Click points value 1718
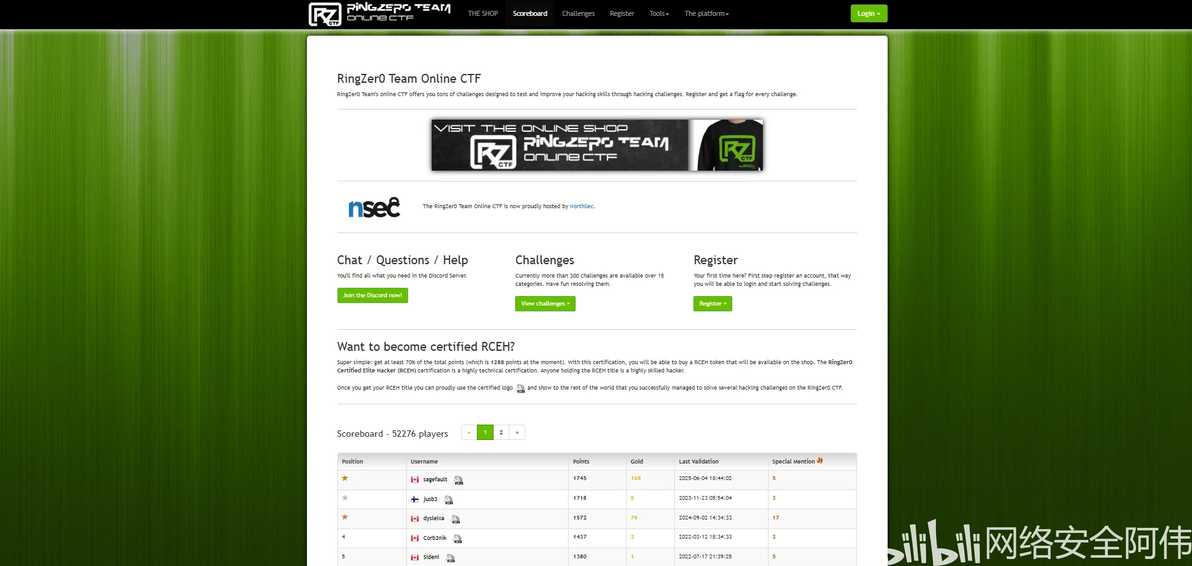Screen dimensions: 1192x566 coord(579,498)
